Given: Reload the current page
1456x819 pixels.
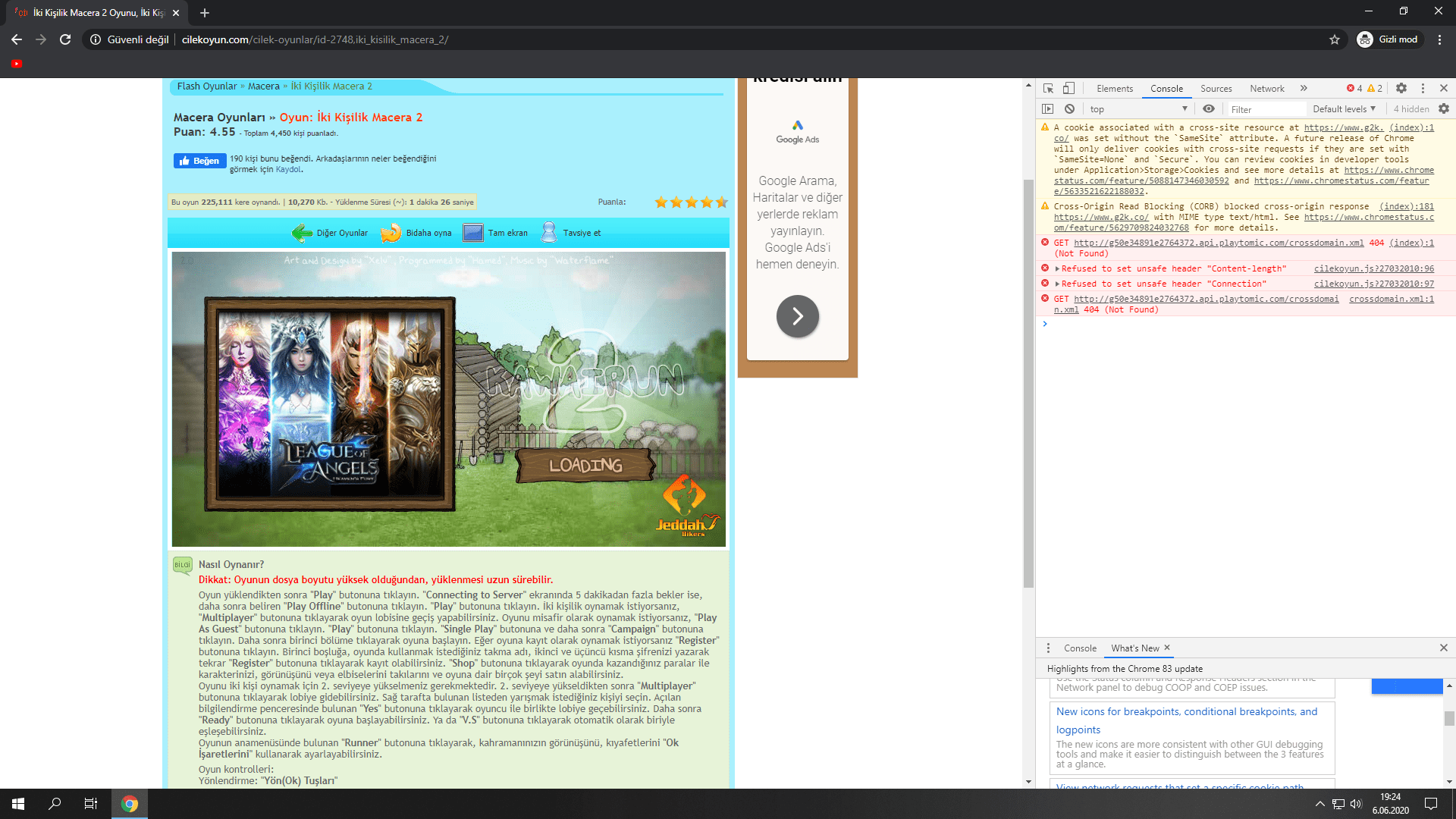Looking at the screenshot, I should point(65,39).
